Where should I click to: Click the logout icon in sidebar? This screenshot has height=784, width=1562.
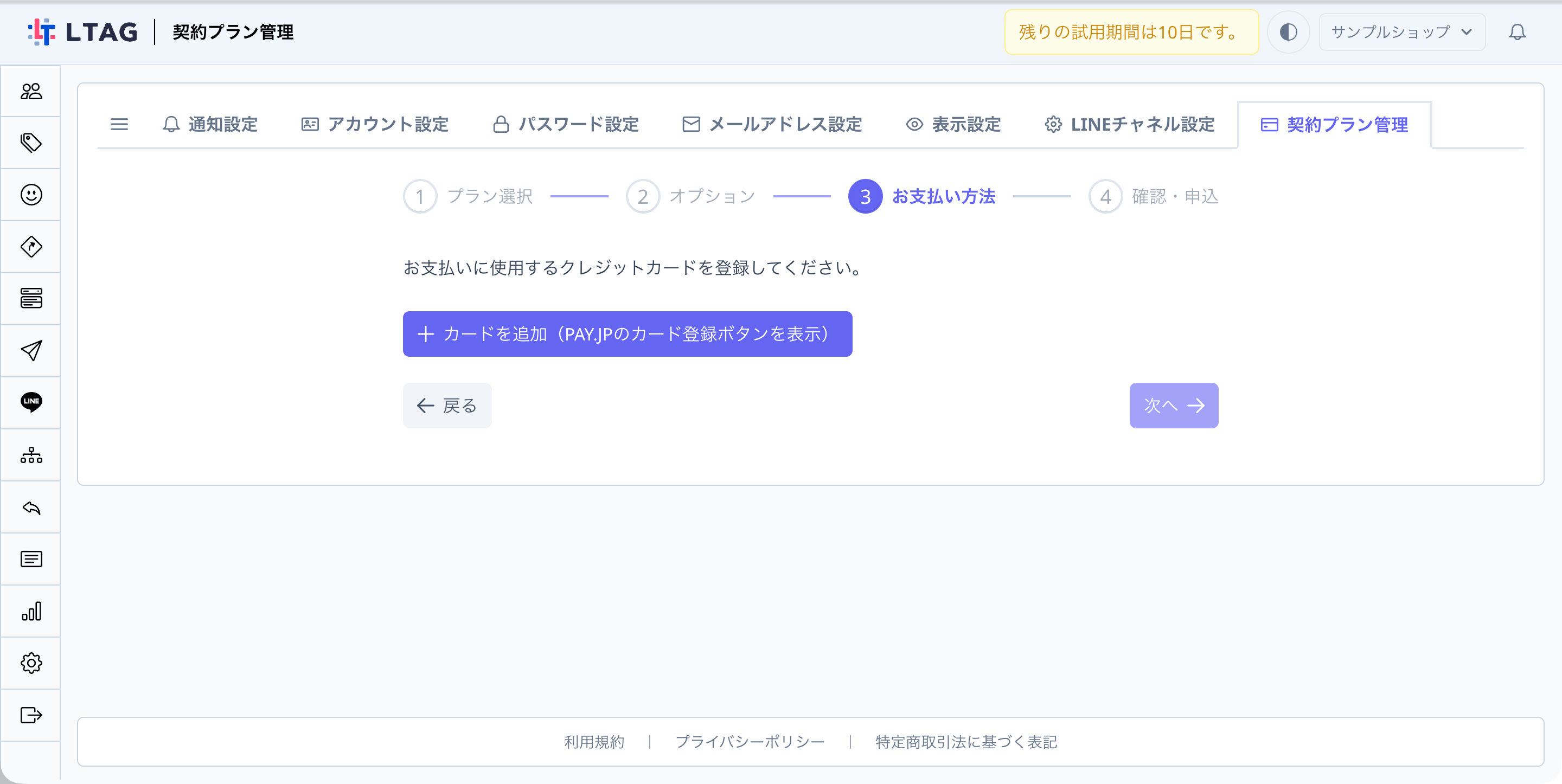click(x=31, y=715)
